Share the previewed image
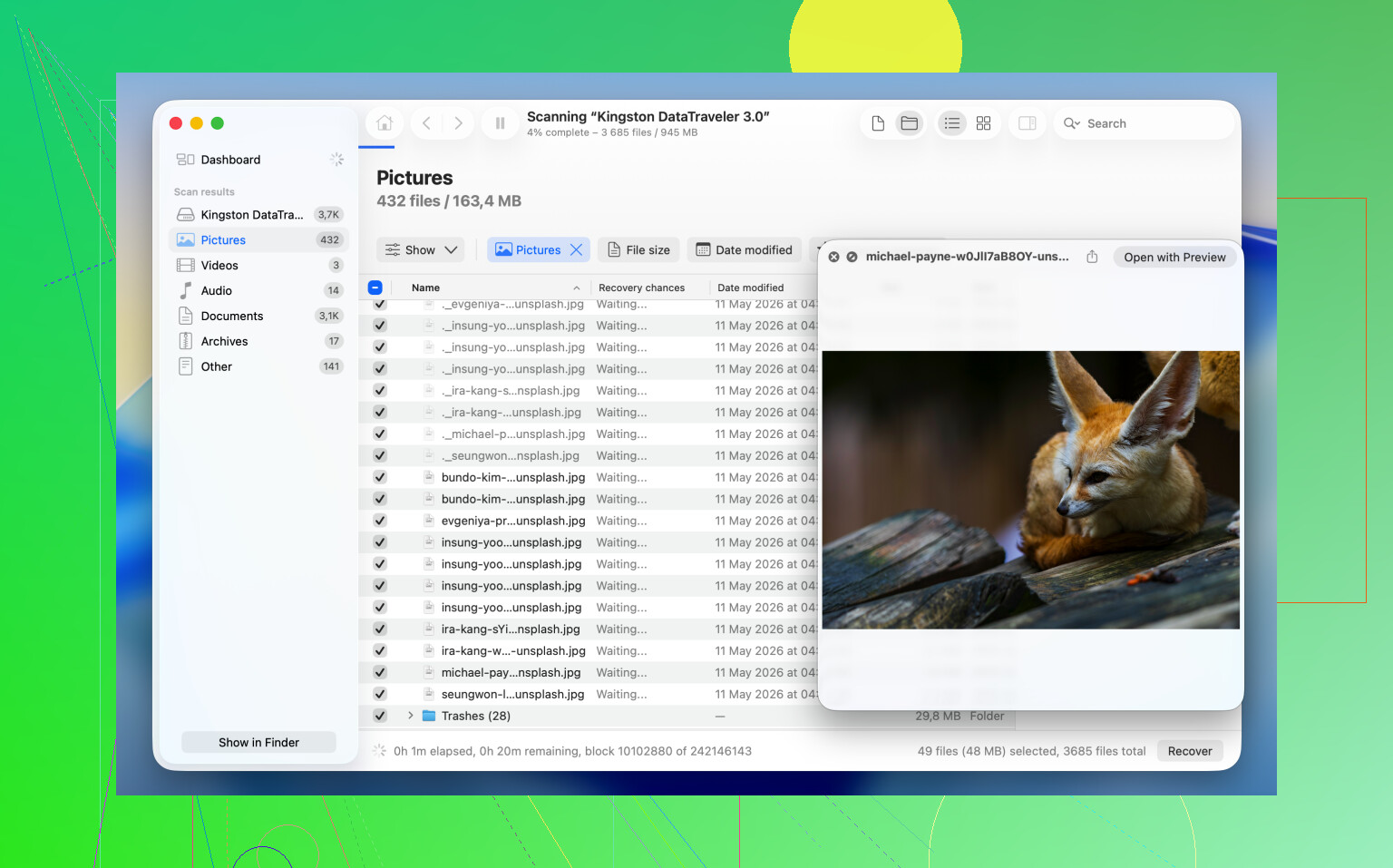The width and height of the screenshot is (1393, 868). (x=1092, y=257)
